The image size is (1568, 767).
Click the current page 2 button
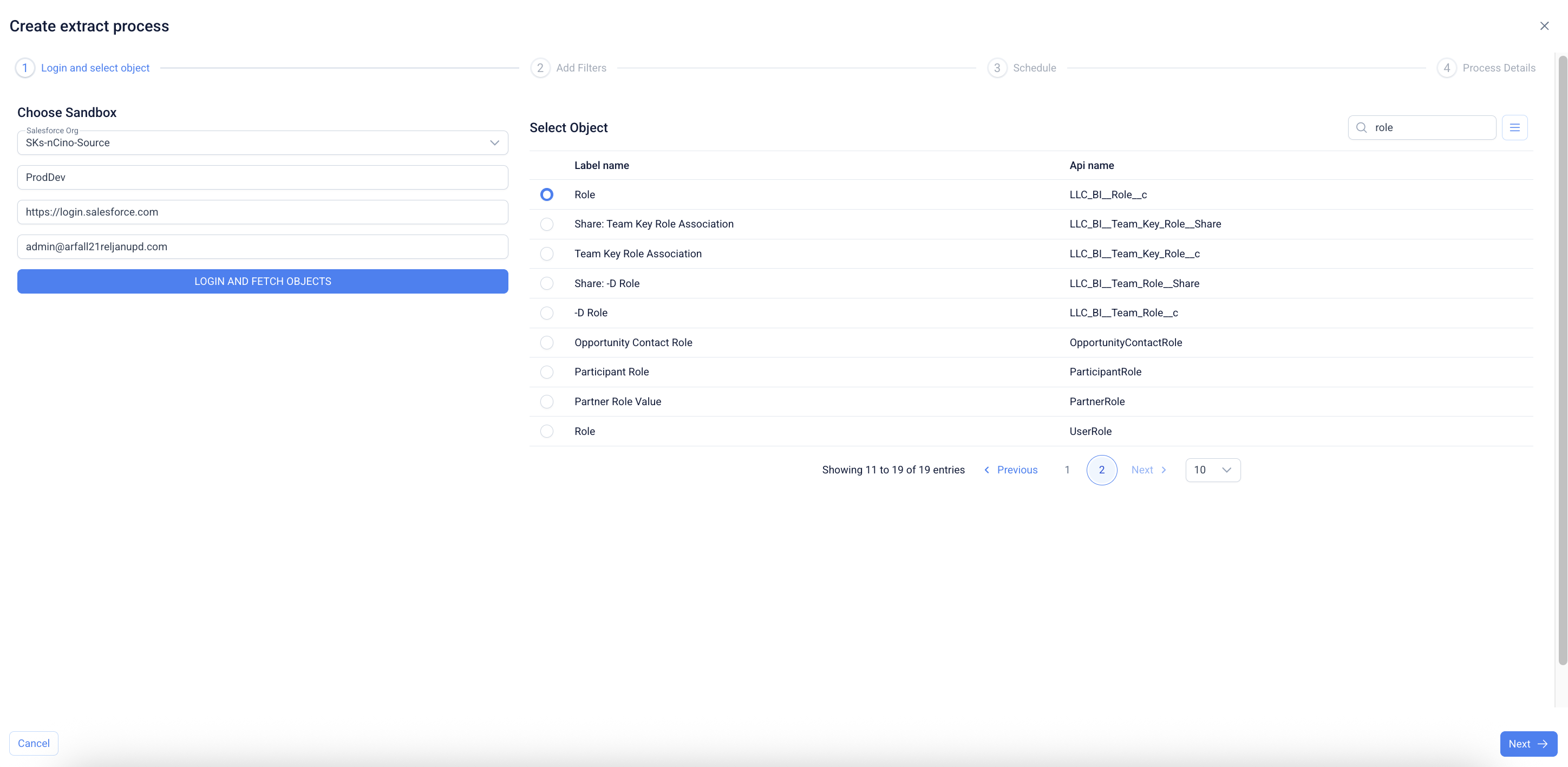(x=1101, y=470)
